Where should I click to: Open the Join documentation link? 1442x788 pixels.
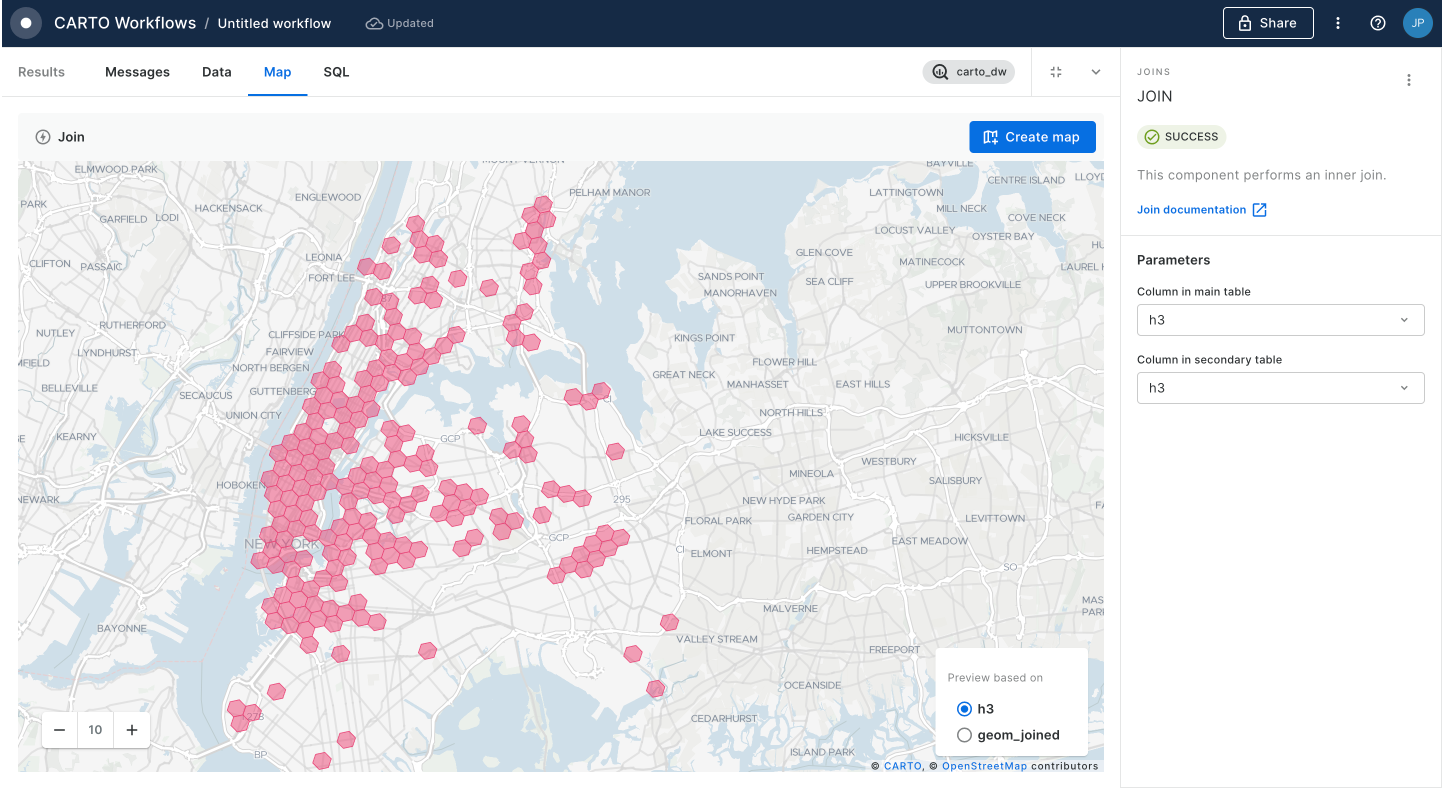(1192, 210)
